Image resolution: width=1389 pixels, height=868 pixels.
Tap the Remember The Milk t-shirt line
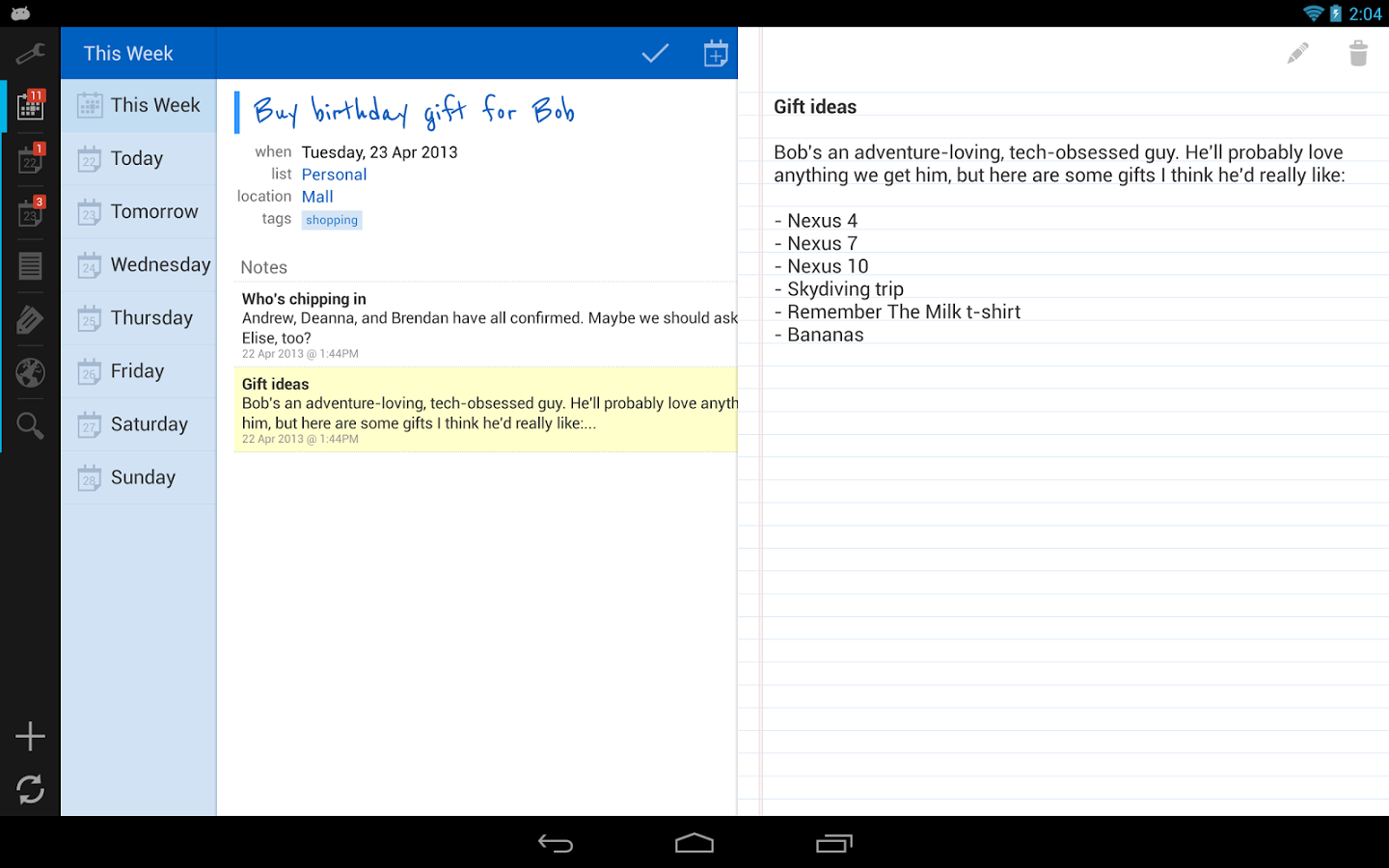897,312
